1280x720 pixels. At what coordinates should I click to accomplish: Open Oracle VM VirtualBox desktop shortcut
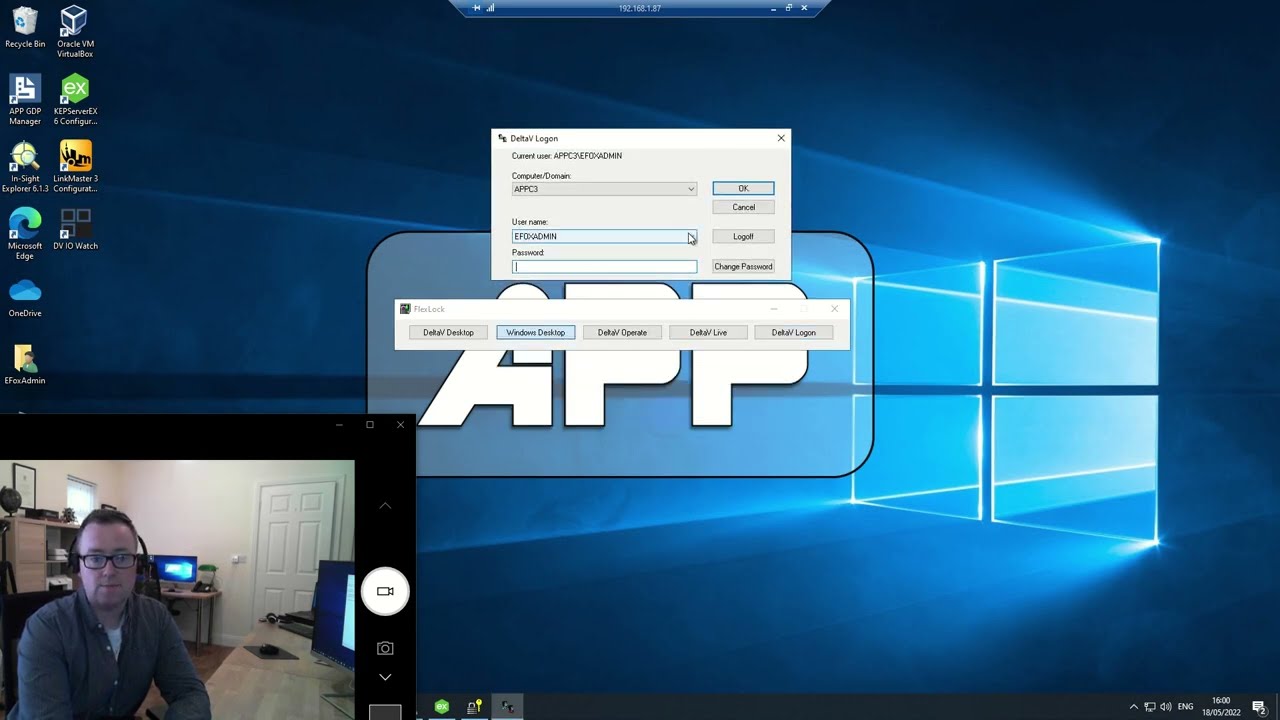(x=75, y=31)
